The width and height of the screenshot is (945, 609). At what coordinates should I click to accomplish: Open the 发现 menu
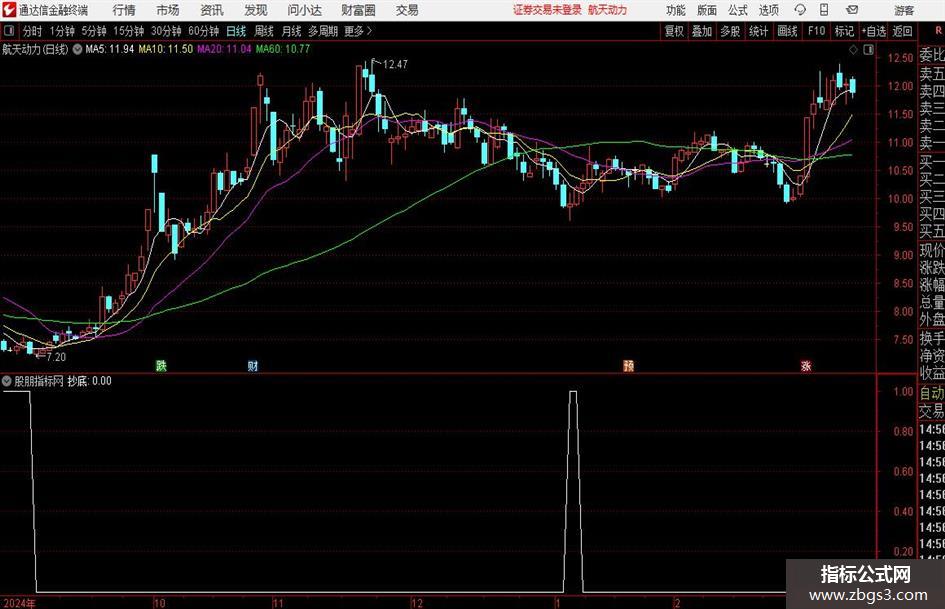[256, 10]
